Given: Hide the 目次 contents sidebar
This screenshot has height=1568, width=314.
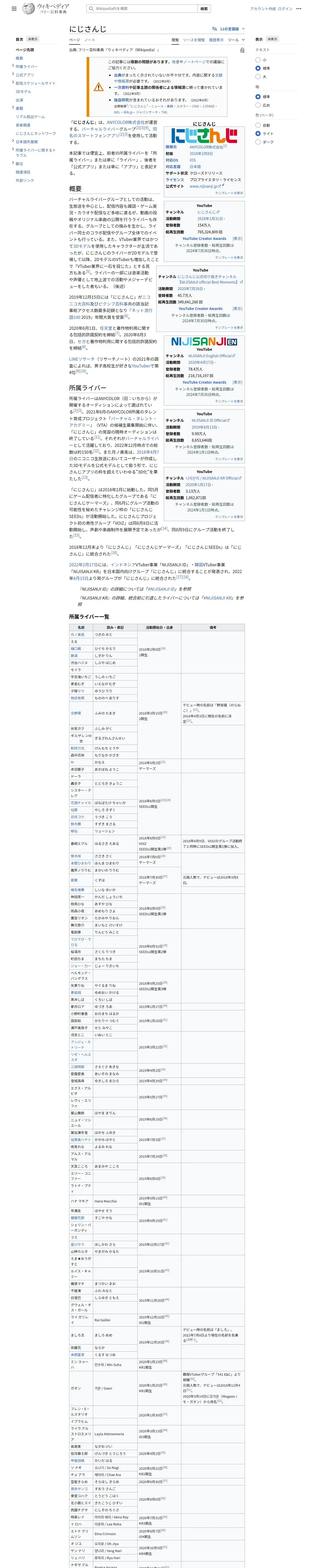Looking at the screenshot, I should pyautogui.click(x=33, y=39).
